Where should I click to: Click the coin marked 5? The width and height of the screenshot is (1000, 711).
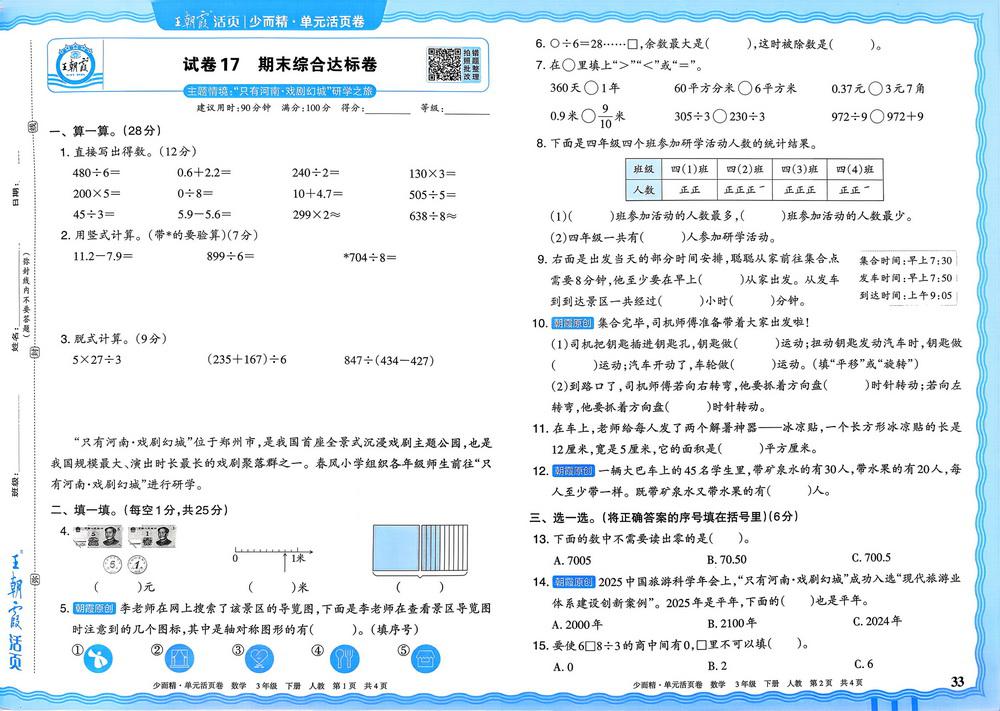(112, 564)
